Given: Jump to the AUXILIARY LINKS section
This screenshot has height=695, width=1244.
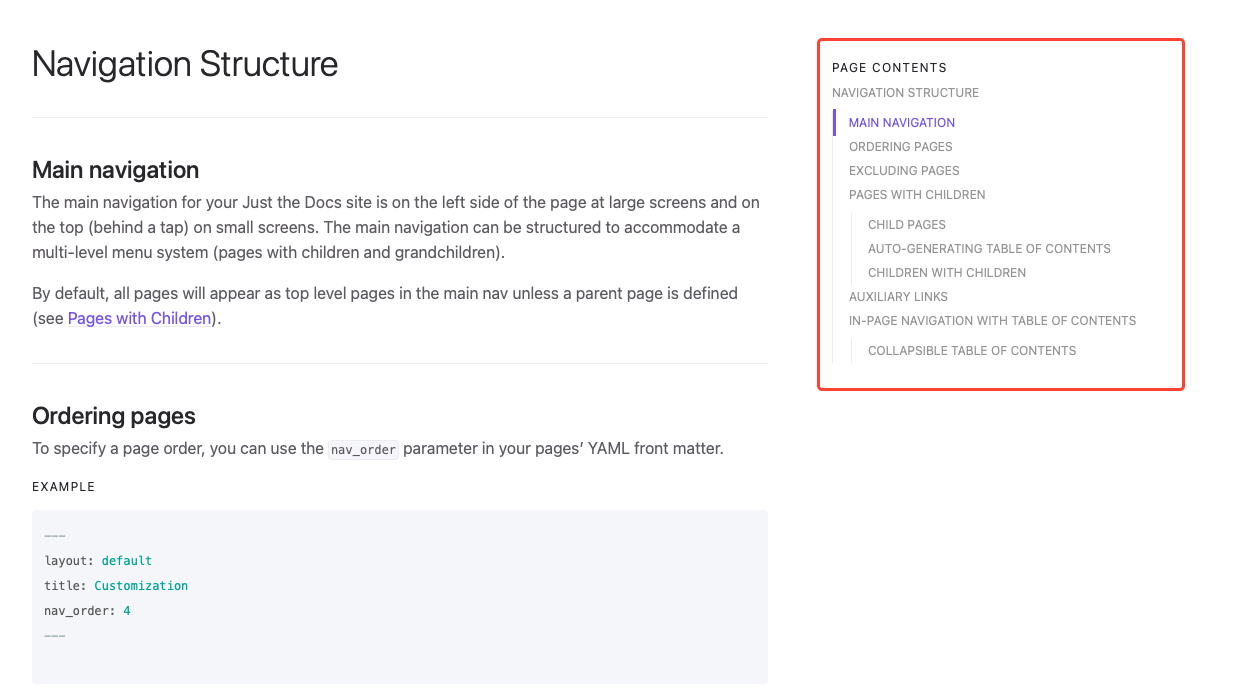Looking at the screenshot, I should (x=898, y=296).
